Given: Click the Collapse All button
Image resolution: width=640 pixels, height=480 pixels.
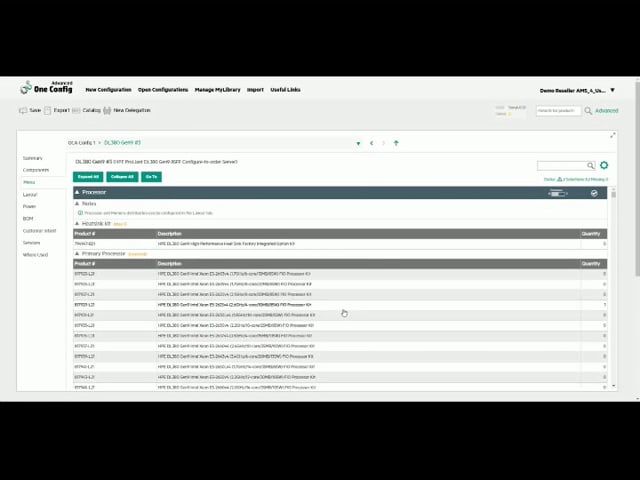Looking at the screenshot, I should (x=122, y=177).
